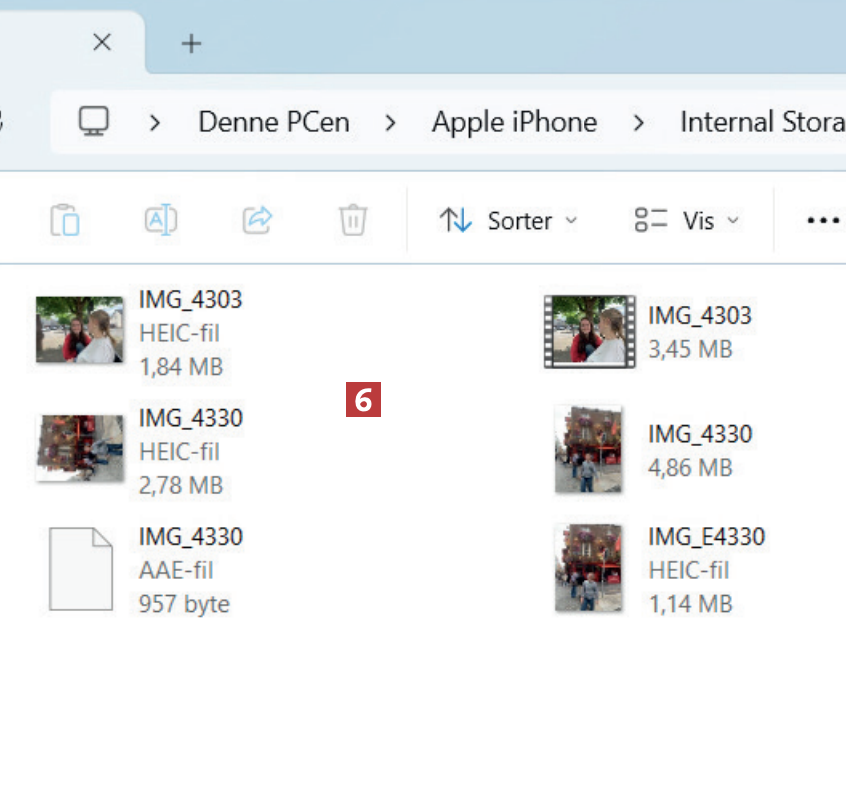846x798 pixels.
Task: Open the Vis view dropdown
Action: click(687, 220)
